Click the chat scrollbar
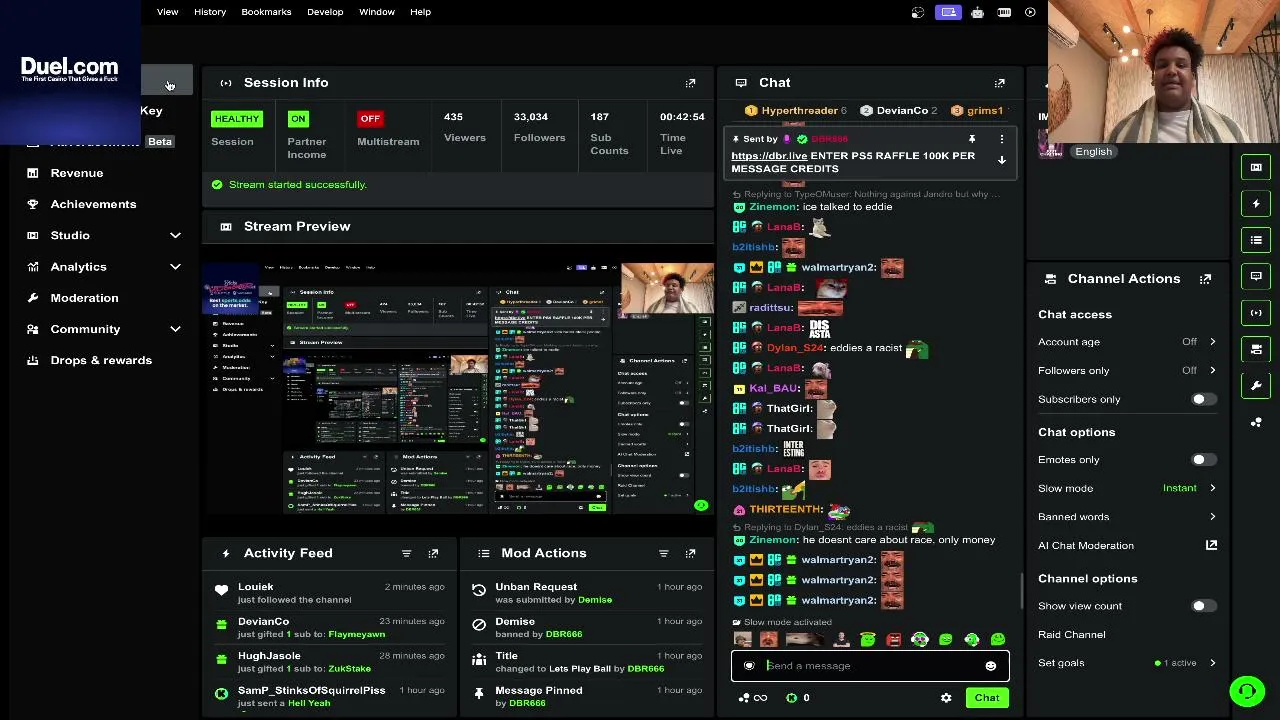The image size is (1280, 720). 1022,590
